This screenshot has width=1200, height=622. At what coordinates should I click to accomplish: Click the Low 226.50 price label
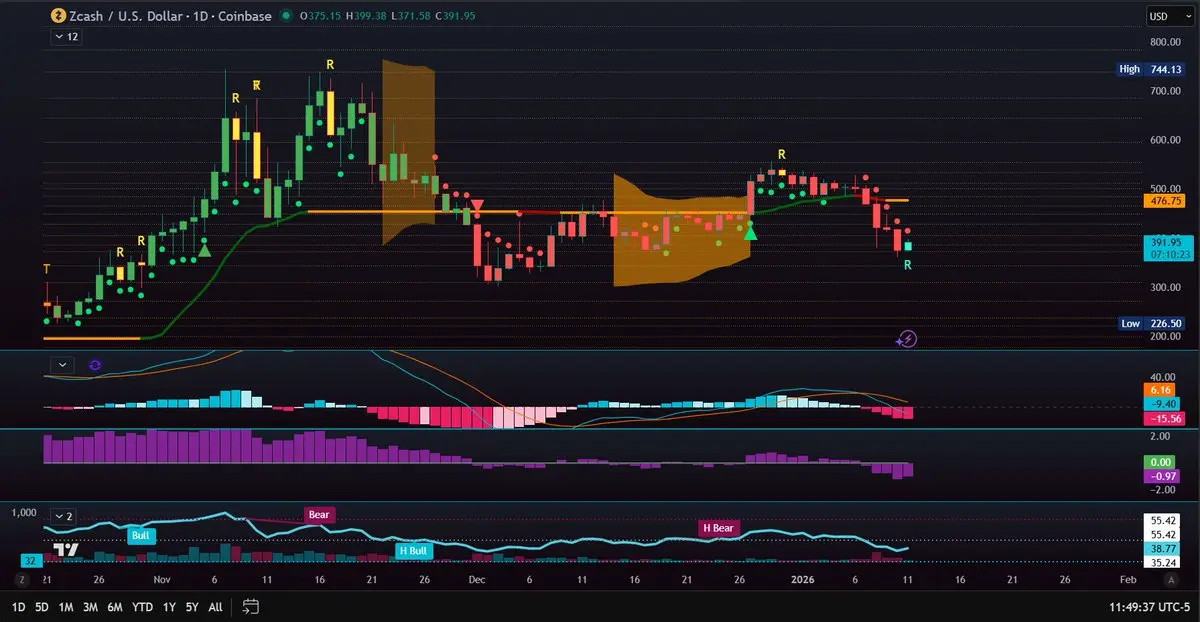click(1153, 323)
